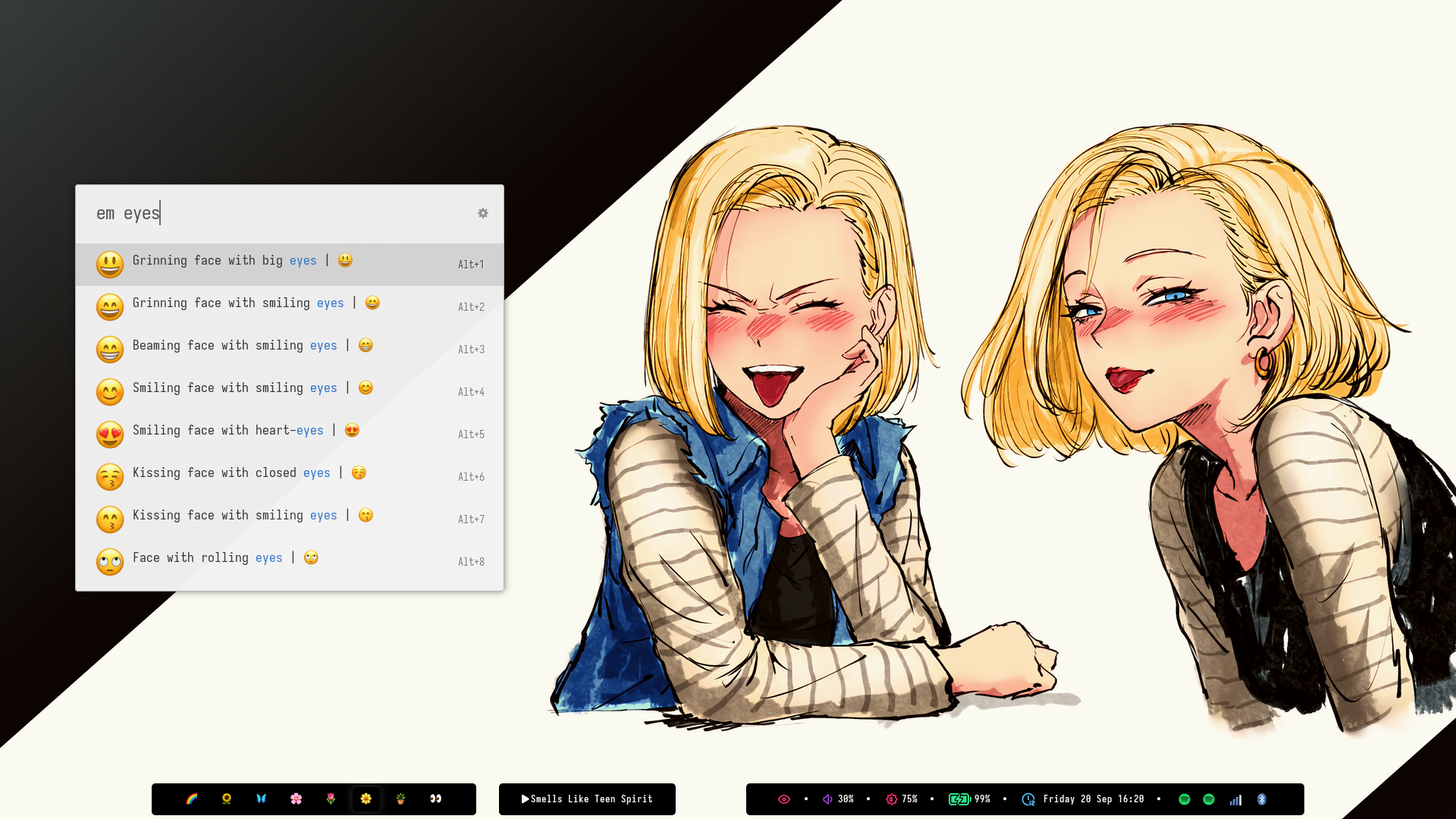Open the launcher settings gear
The width and height of the screenshot is (1456, 819).
[x=483, y=213]
